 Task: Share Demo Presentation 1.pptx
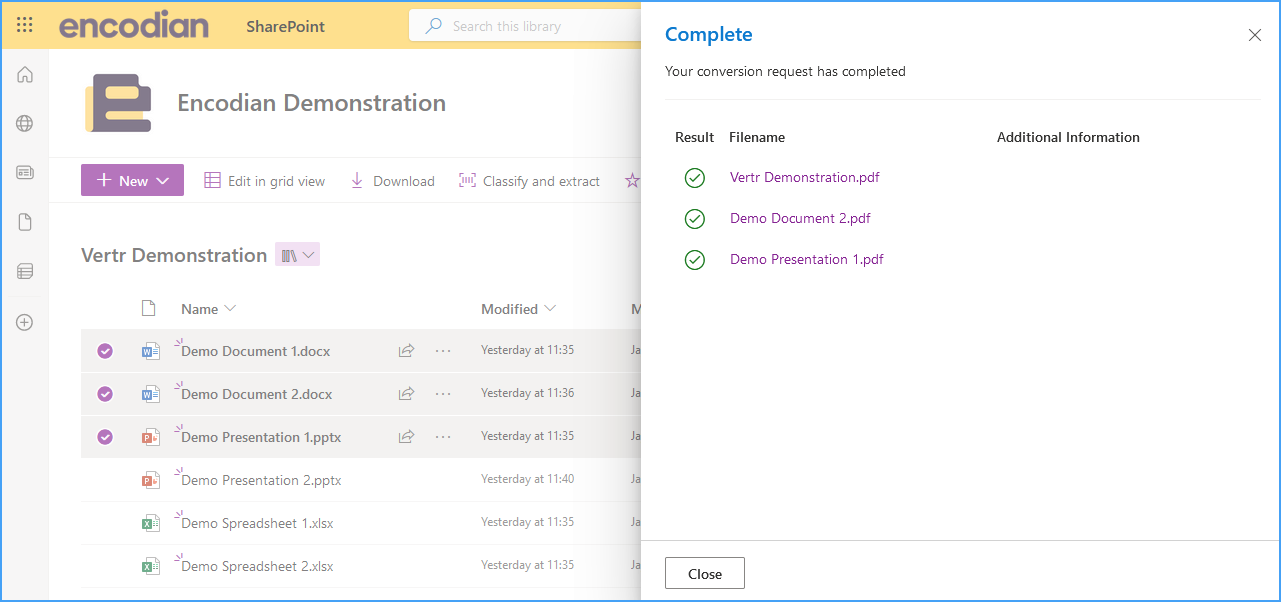[x=406, y=437]
